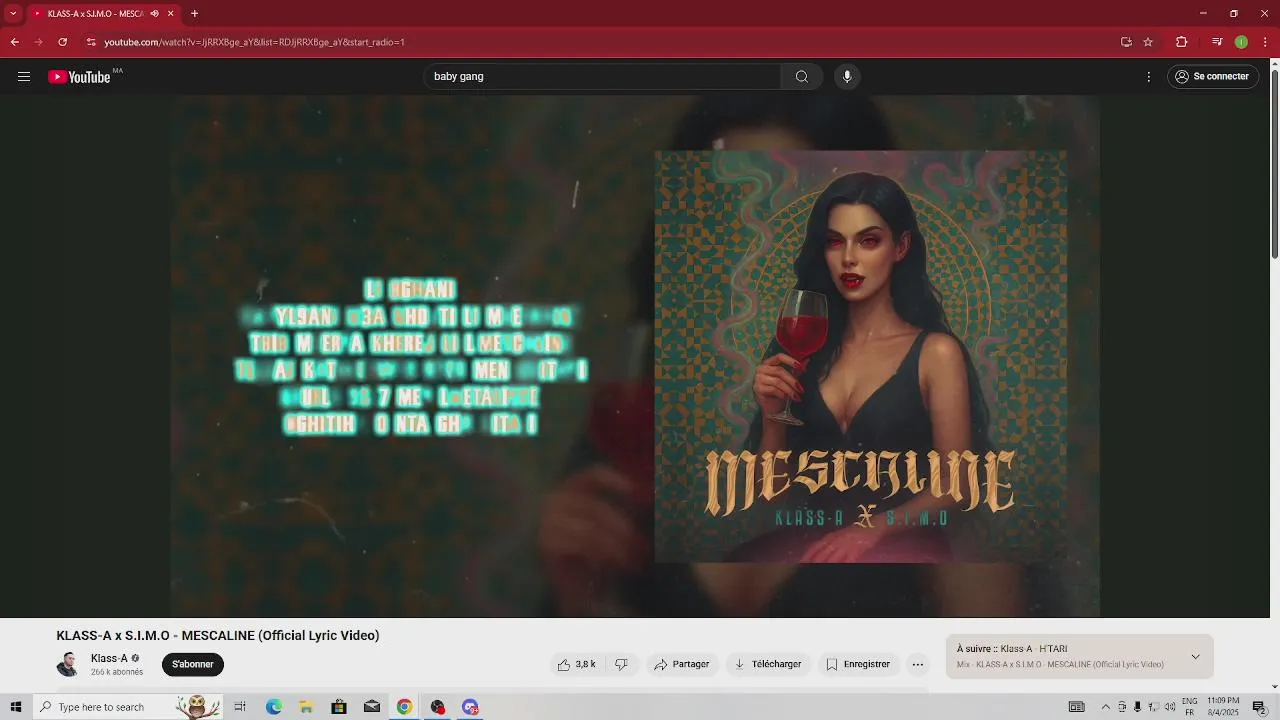This screenshot has width=1280, height=720.
Task: Open YouTube settings three-dot menu
Action: (1149, 77)
